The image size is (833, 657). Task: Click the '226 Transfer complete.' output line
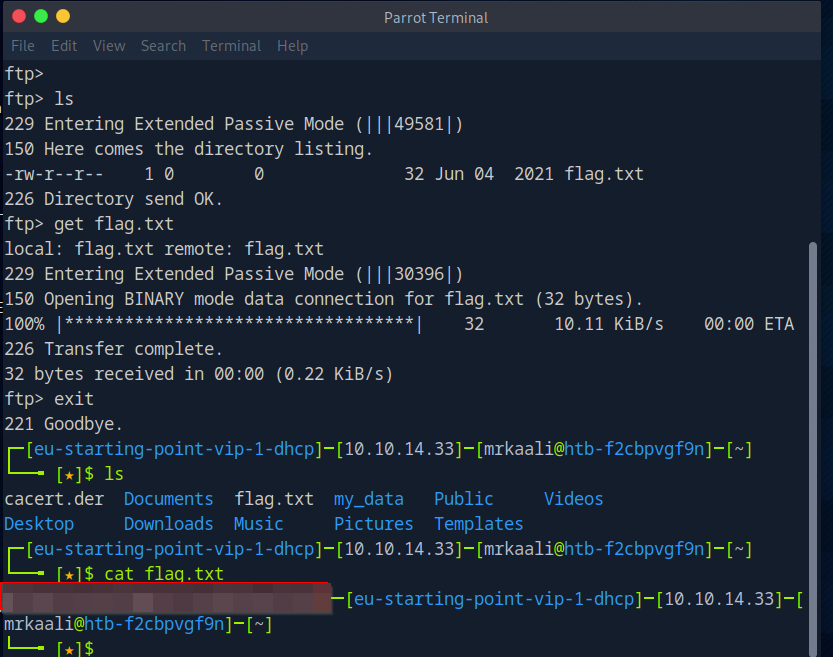click(114, 349)
